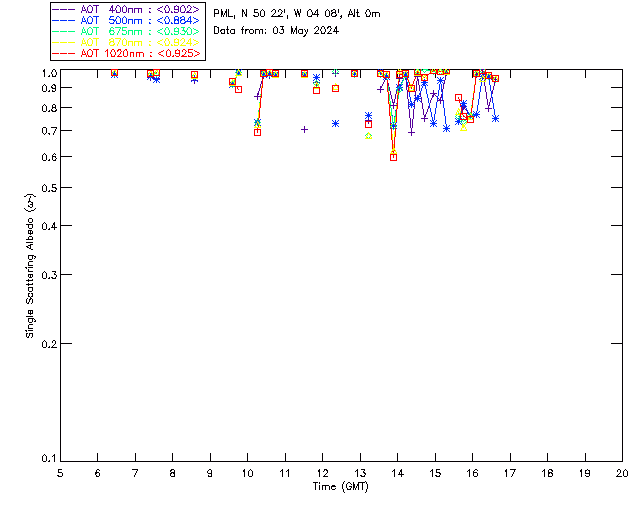Click the 'Single Scattering Albedo' y-axis title
The width and height of the screenshot is (640, 512).
pos(31,266)
